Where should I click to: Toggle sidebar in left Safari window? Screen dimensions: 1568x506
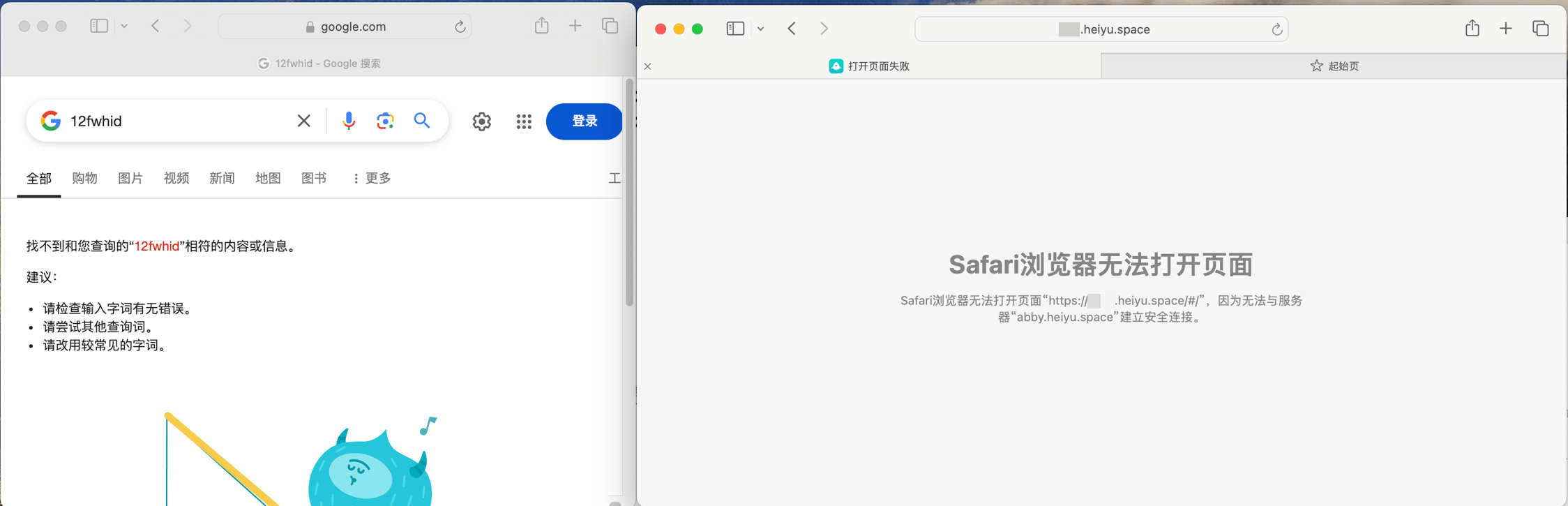99,26
